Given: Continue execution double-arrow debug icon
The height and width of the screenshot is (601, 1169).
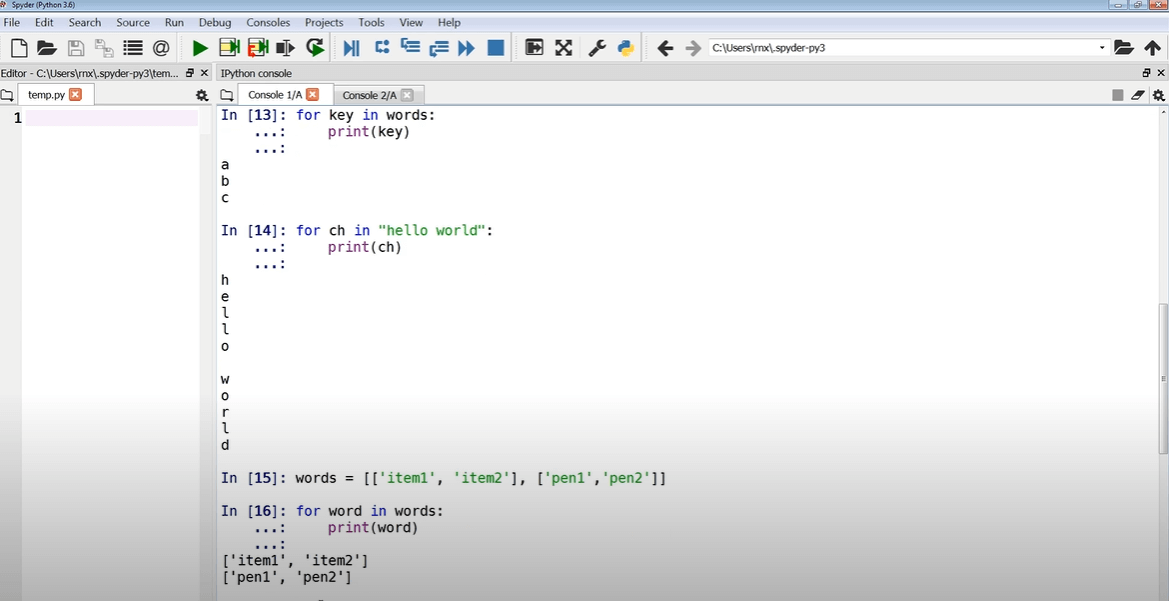Looking at the screenshot, I should tap(467, 48).
